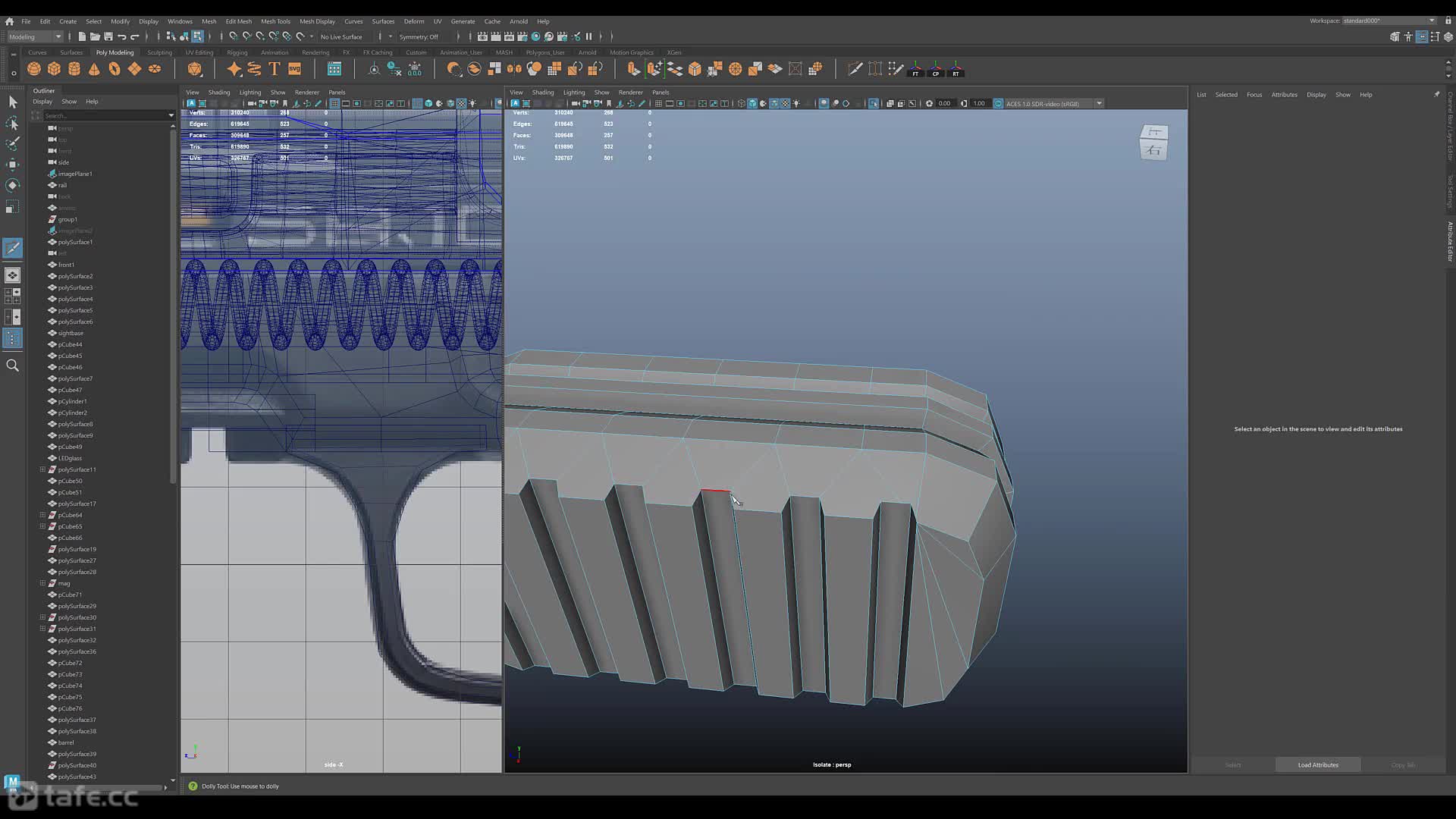This screenshot has height=819, width=1456.
Task: Toggle Modeling Toolkit panel icon
Action: pos(1395,36)
